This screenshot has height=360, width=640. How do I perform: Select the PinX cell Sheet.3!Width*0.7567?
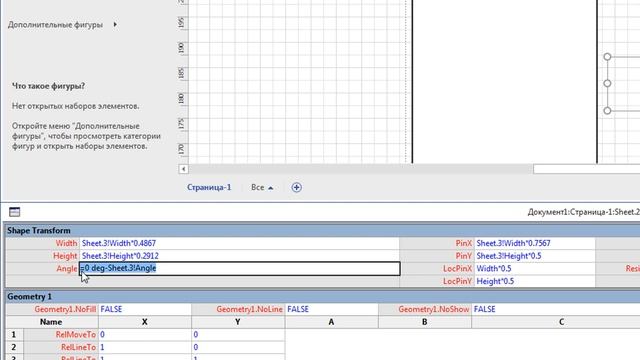pyautogui.click(x=535, y=243)
